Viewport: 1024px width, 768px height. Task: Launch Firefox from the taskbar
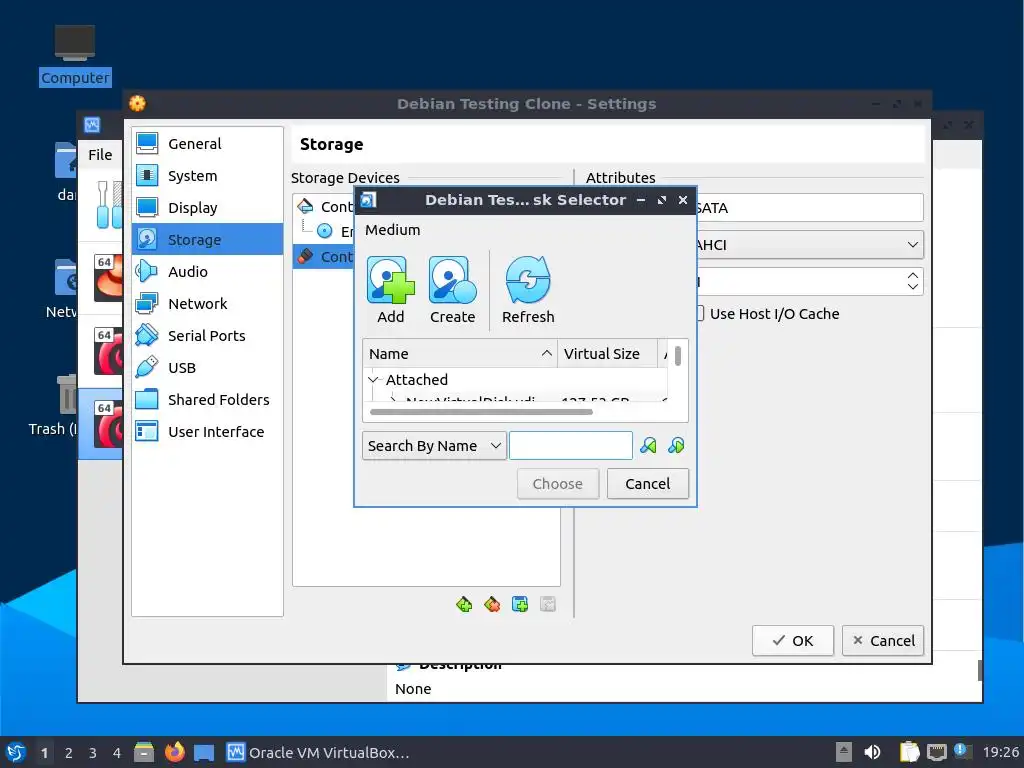pos(174,752)
